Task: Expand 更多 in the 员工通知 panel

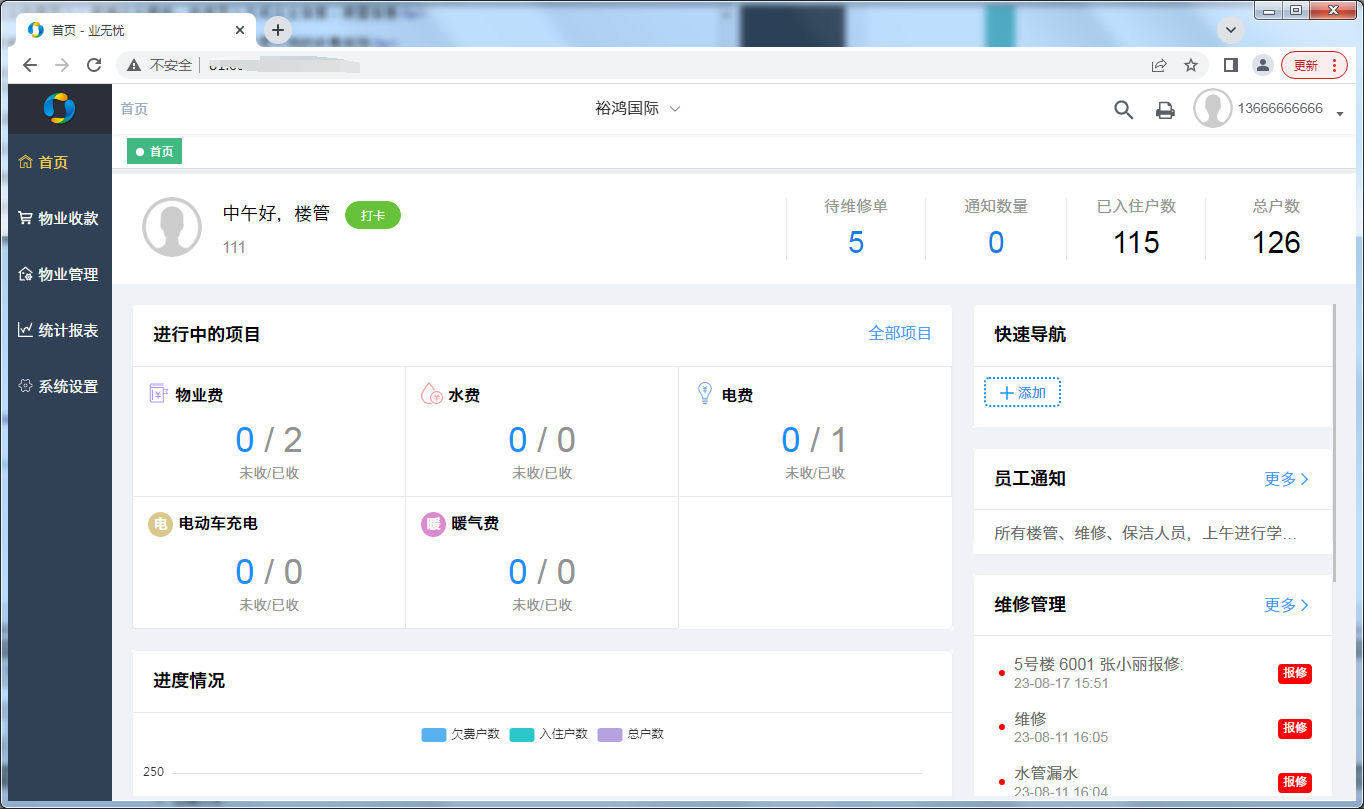Action: (1286, 479)
